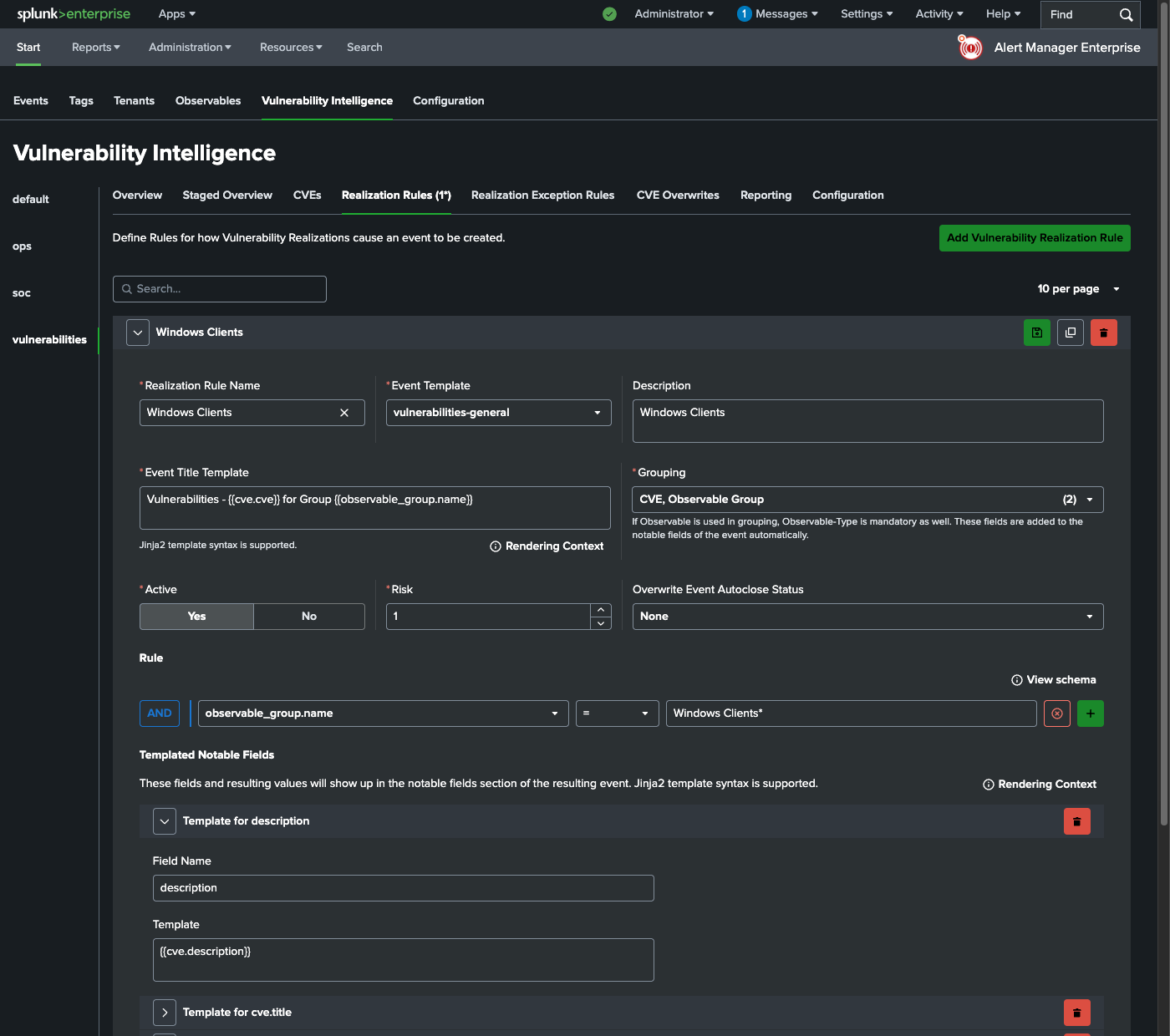Set Active to No
Screen dimensions: 1170x1036
(308, 617)
